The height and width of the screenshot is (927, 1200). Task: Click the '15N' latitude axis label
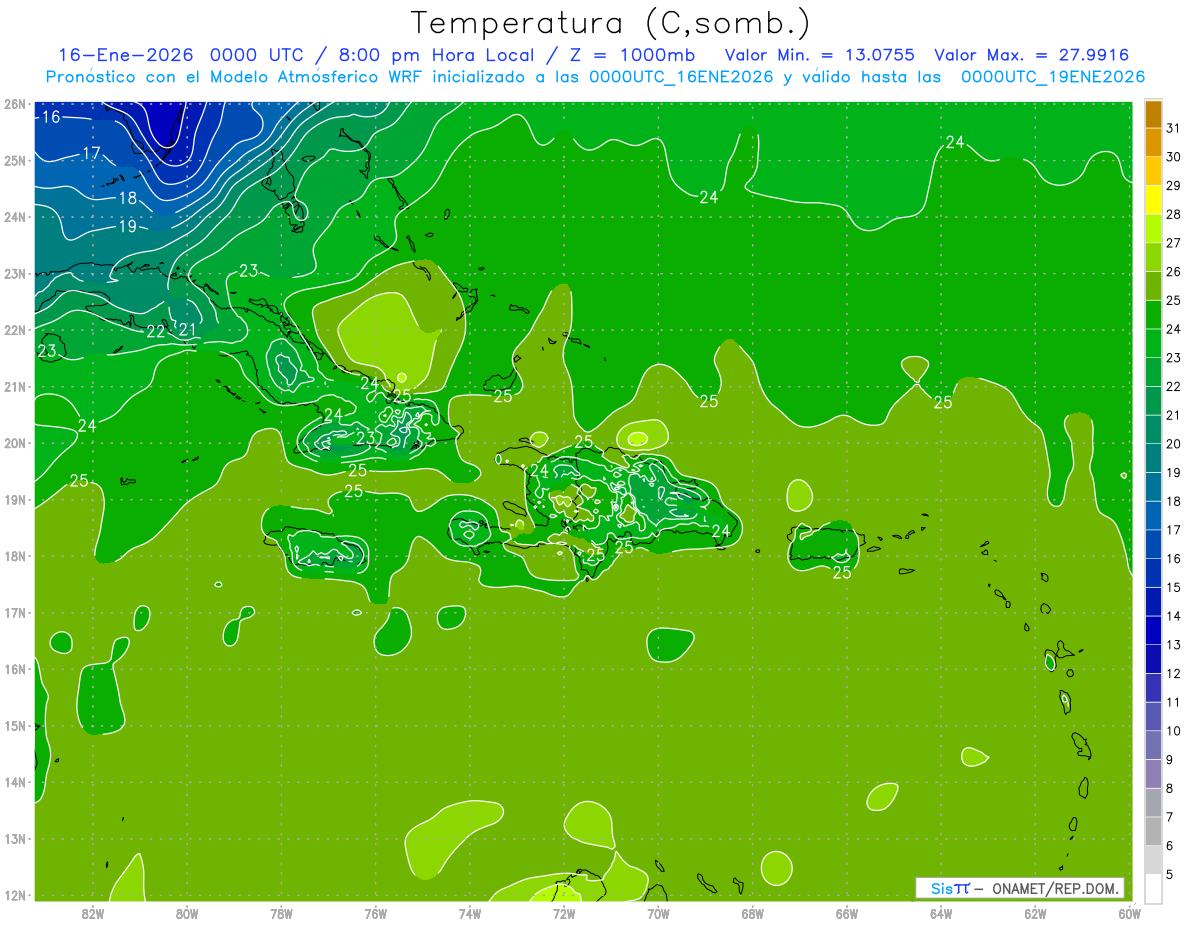pos(15,725)
